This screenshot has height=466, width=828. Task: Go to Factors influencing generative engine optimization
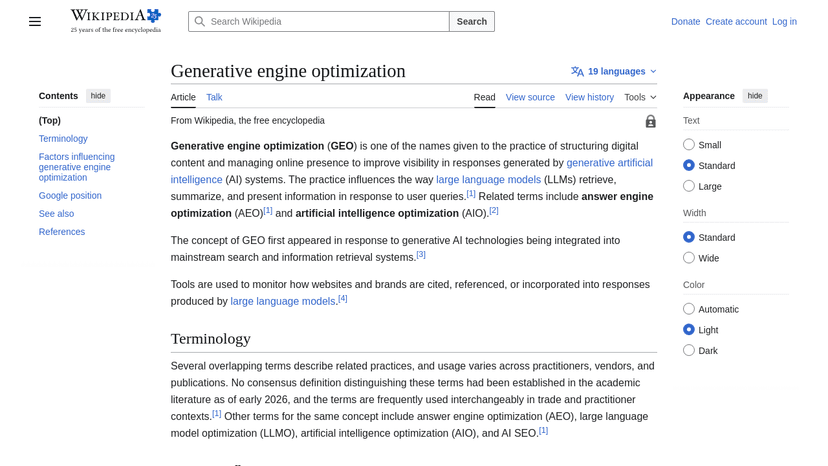[77, 167]
